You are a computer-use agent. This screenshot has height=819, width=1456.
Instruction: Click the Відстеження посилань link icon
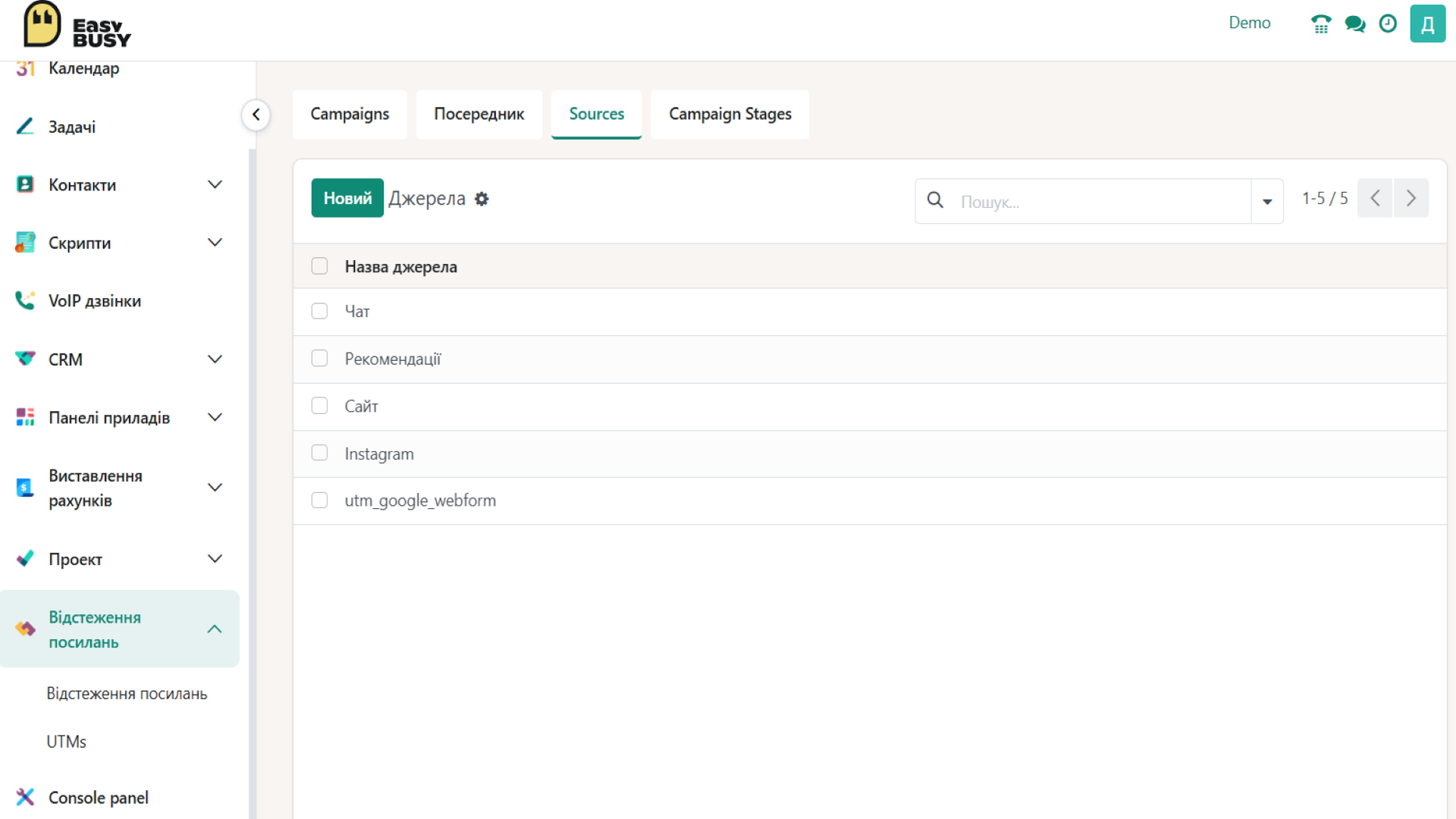click(25, 629)
